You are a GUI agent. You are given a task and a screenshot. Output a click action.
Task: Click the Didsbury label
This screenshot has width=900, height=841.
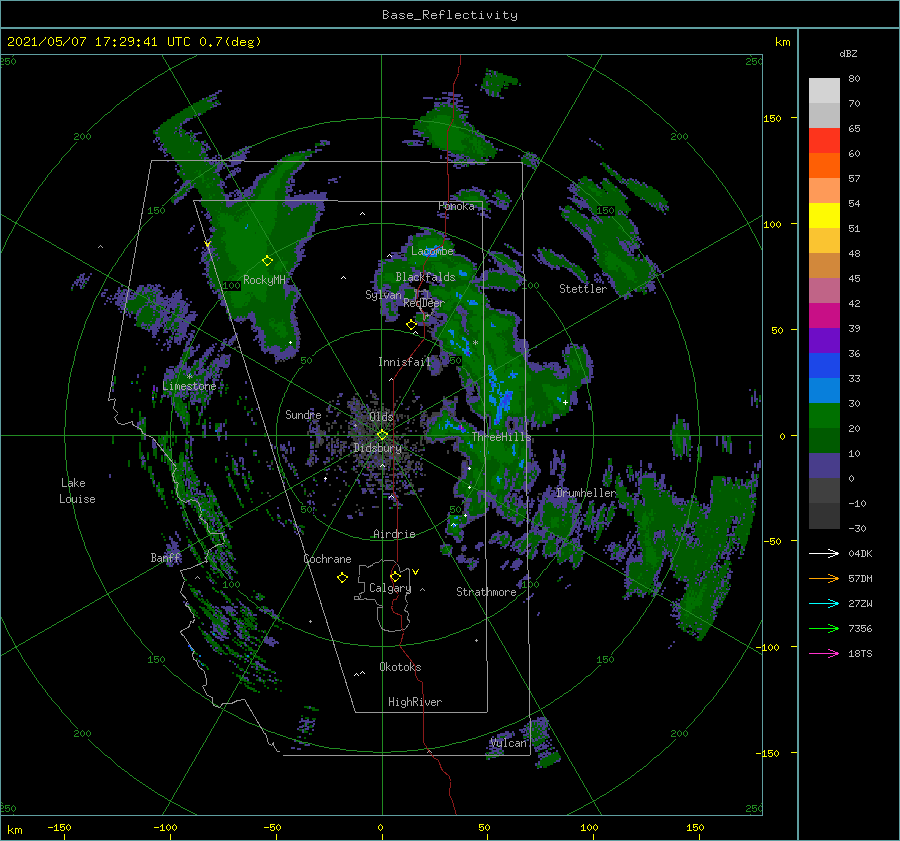(x=378, y=448)
